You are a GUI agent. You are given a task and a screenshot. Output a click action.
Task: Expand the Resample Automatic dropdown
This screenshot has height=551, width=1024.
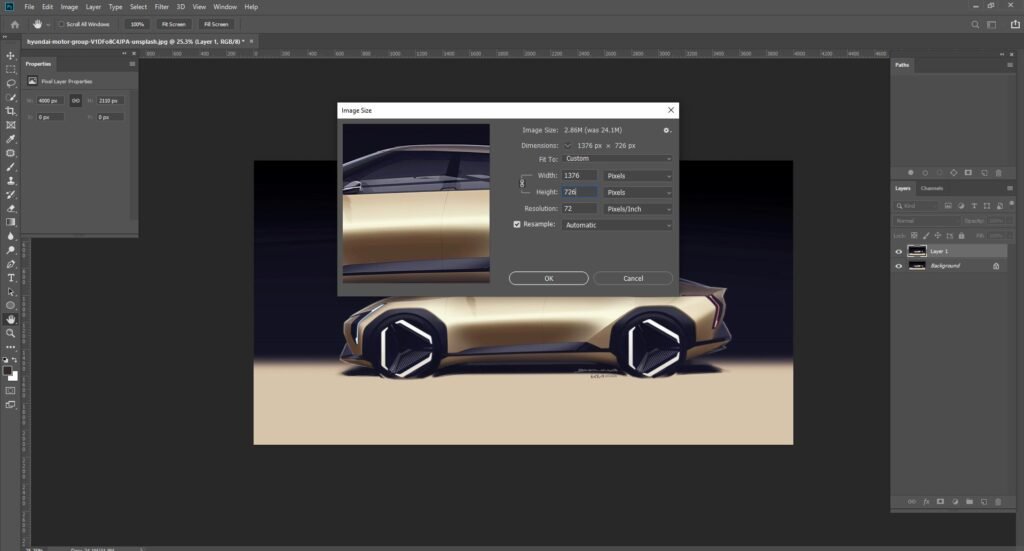617,225
